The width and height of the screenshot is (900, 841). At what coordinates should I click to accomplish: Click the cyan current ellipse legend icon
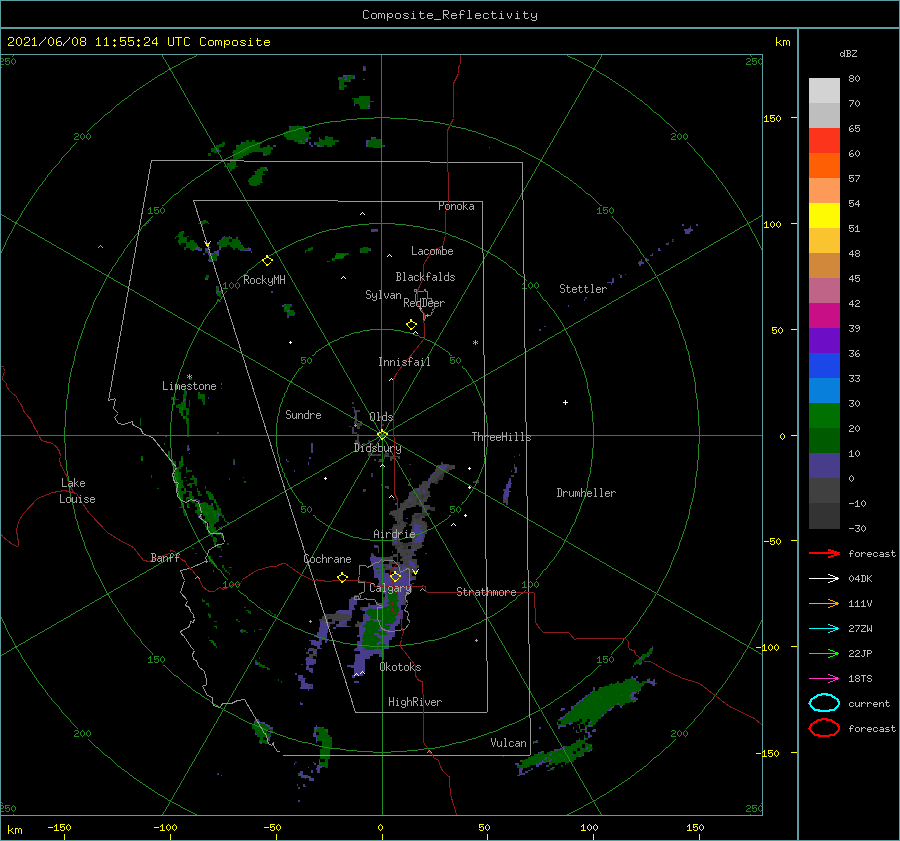pos(824,703)
